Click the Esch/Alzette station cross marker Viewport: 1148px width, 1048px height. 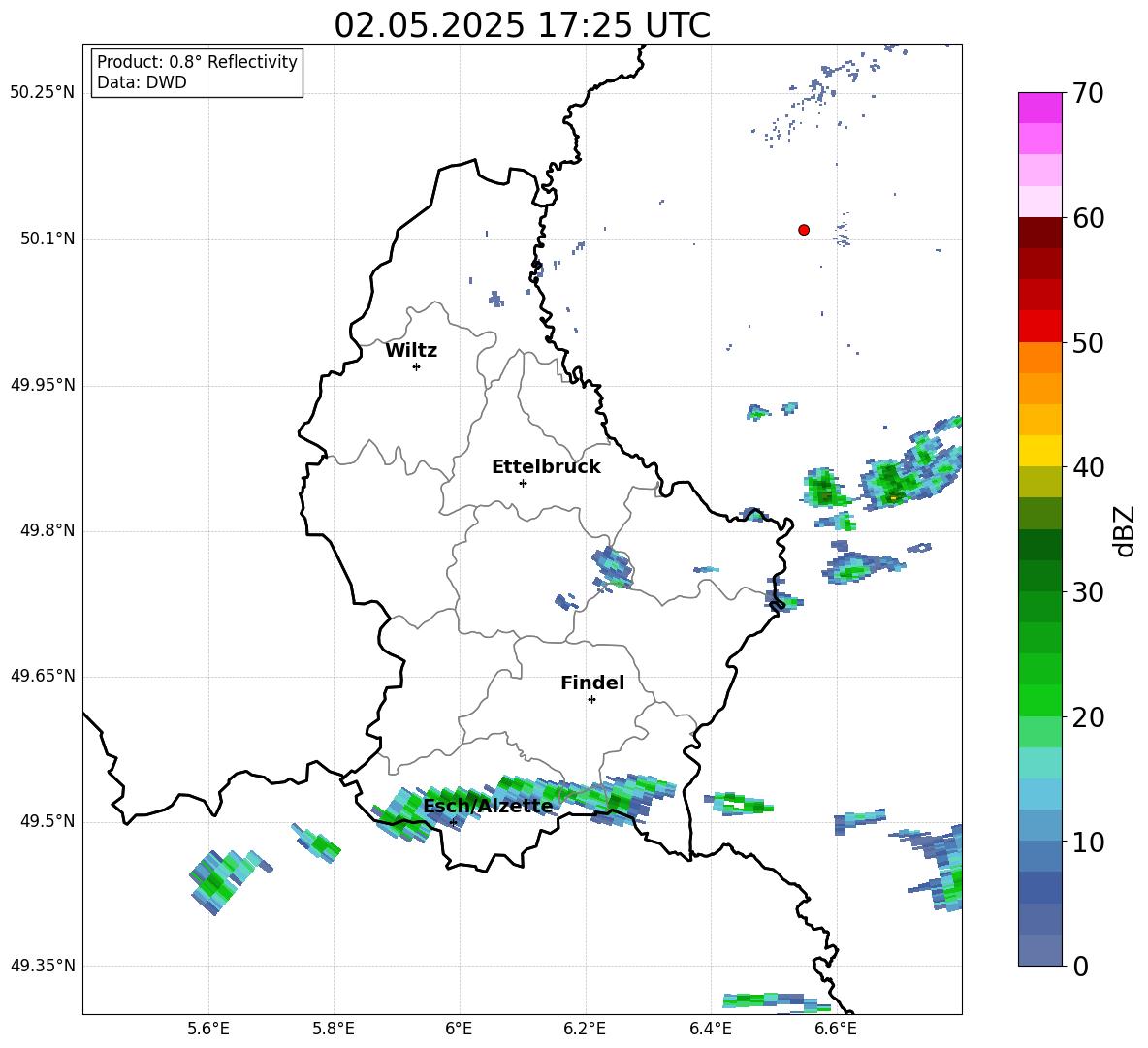(x=453, y=822)
